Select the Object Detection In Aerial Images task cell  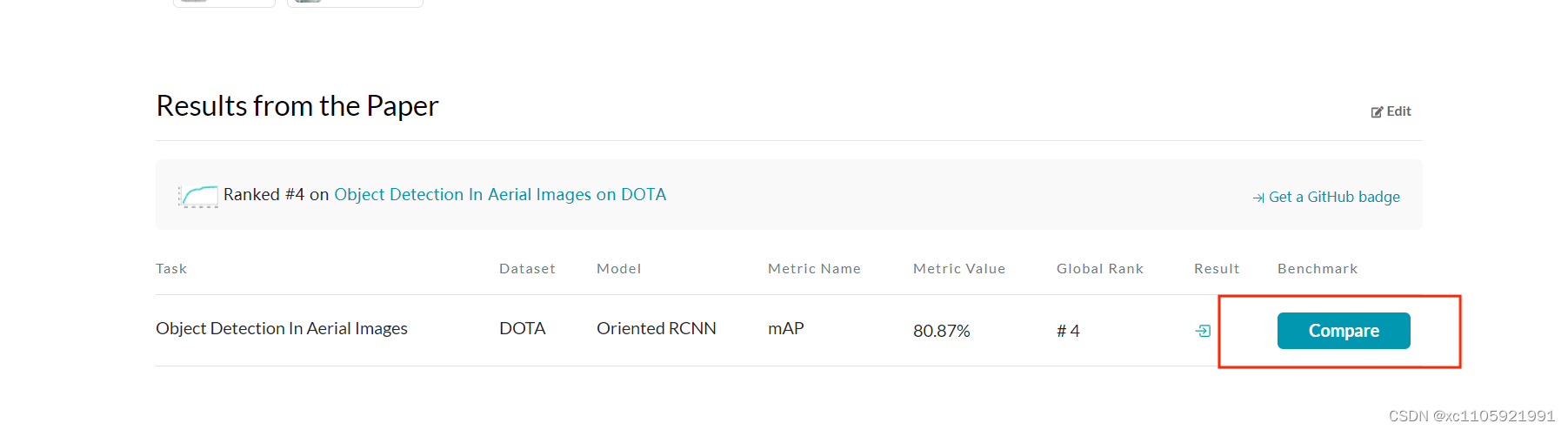pos(282,328)
